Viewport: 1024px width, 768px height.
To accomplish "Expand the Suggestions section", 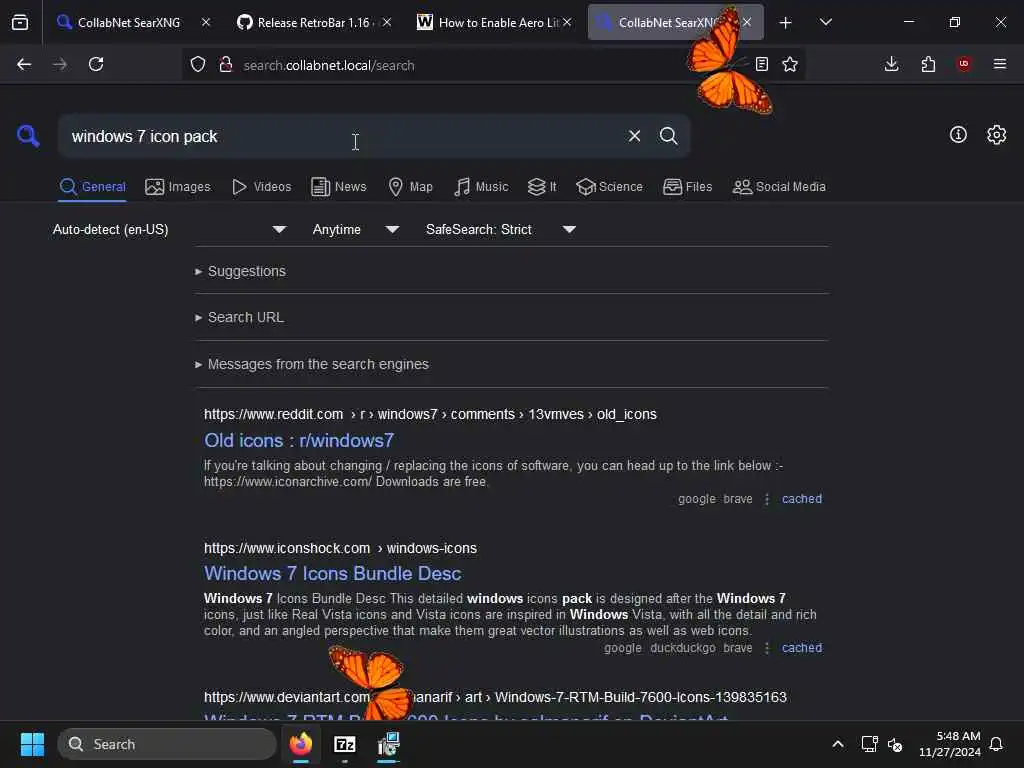I will click(240, 271).
